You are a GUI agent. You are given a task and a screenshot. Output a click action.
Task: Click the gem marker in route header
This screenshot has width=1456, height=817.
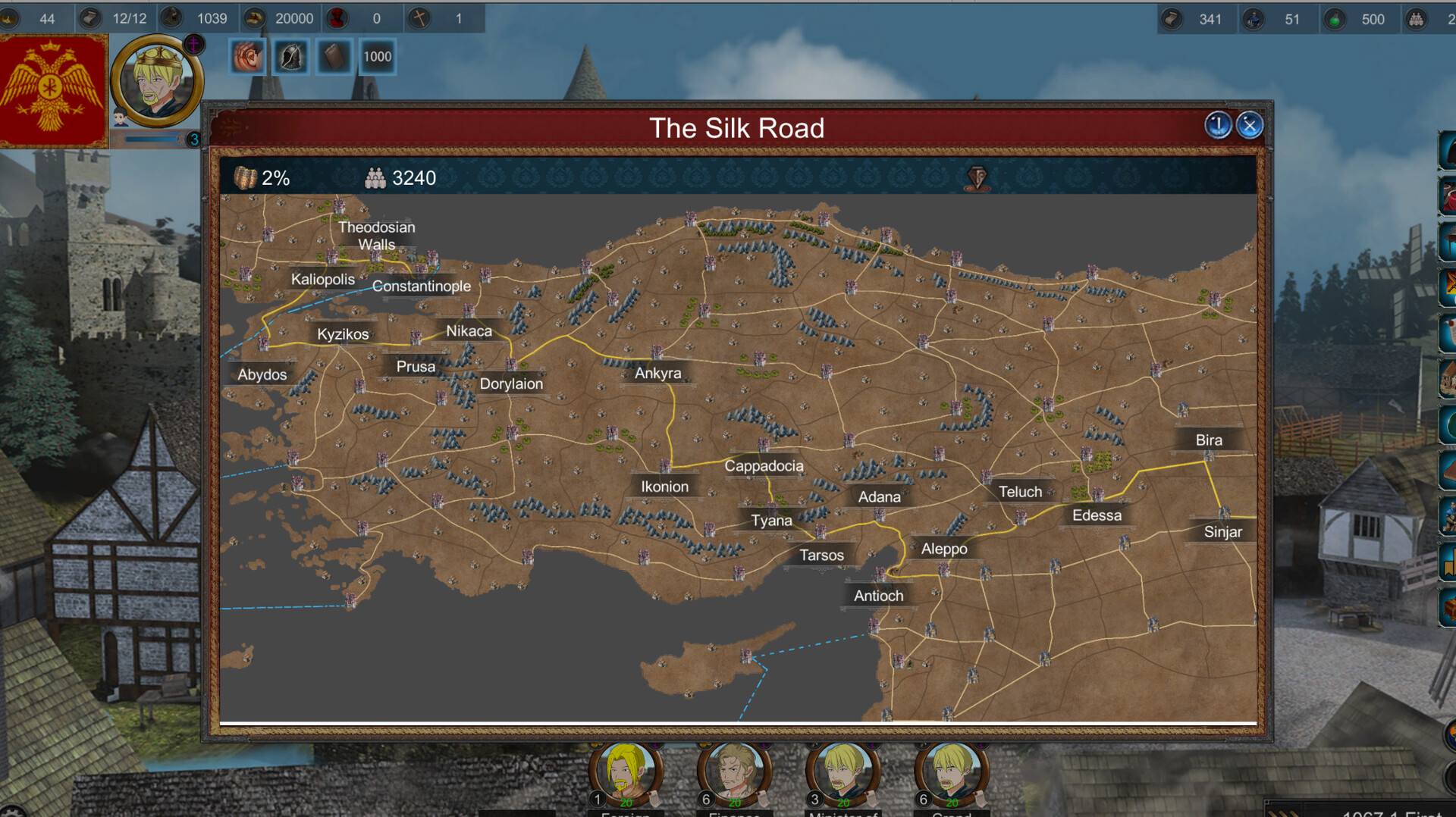coord(977,178)
